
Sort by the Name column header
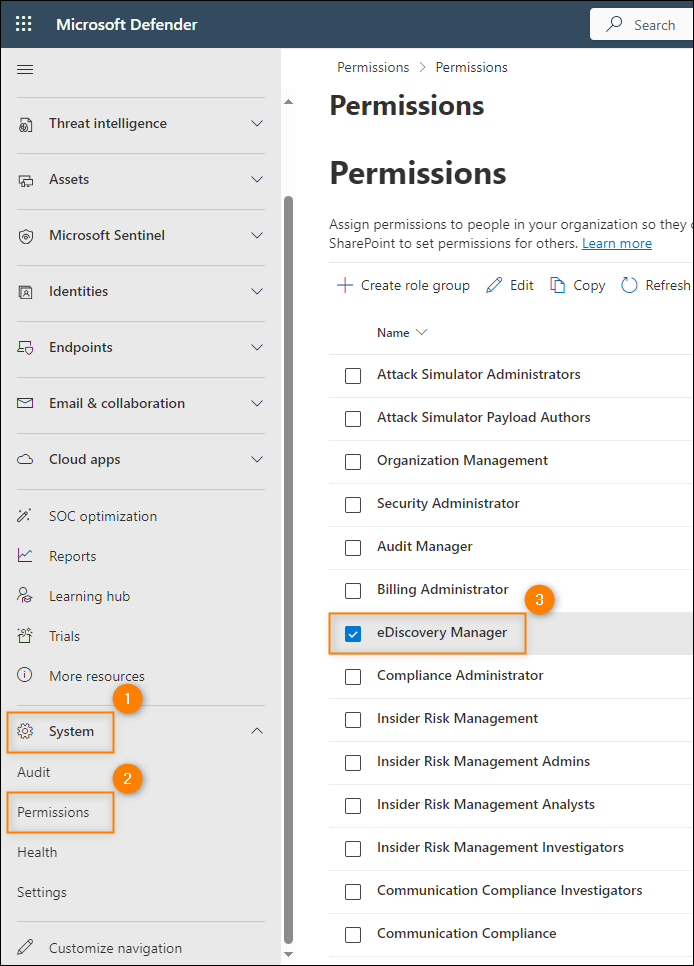(402, 333)
